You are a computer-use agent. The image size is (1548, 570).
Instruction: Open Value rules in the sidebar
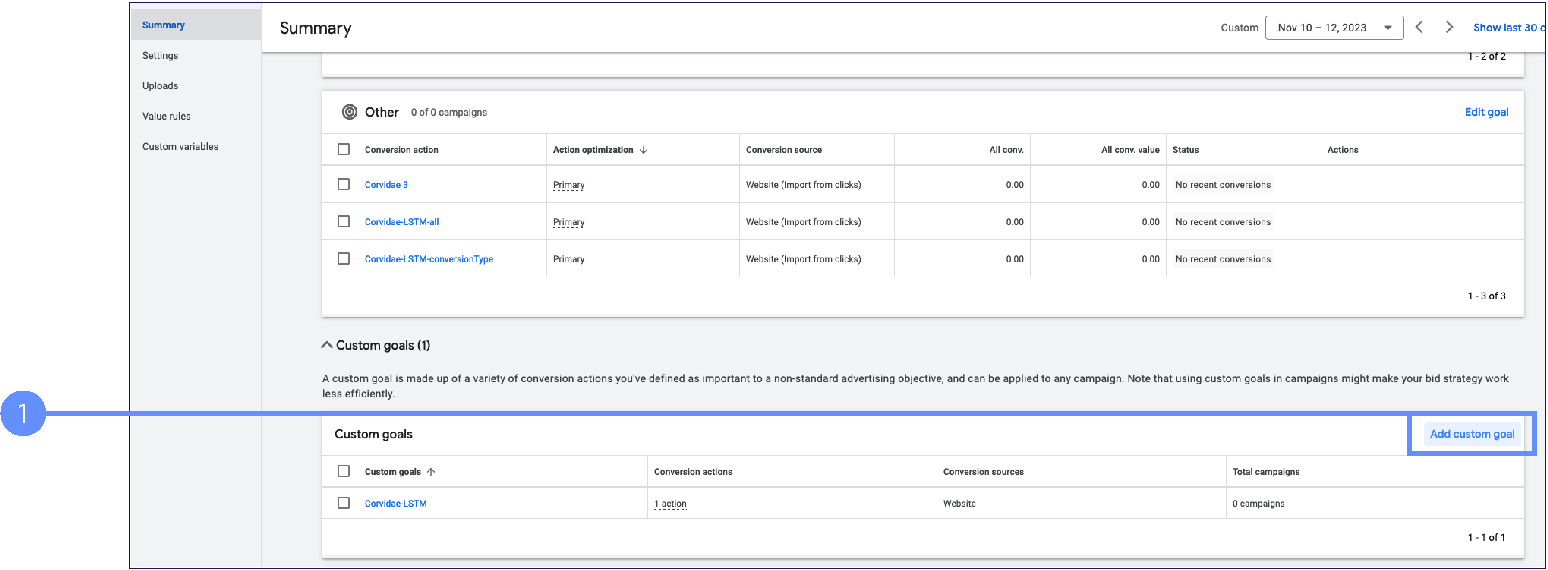point(166,116)
